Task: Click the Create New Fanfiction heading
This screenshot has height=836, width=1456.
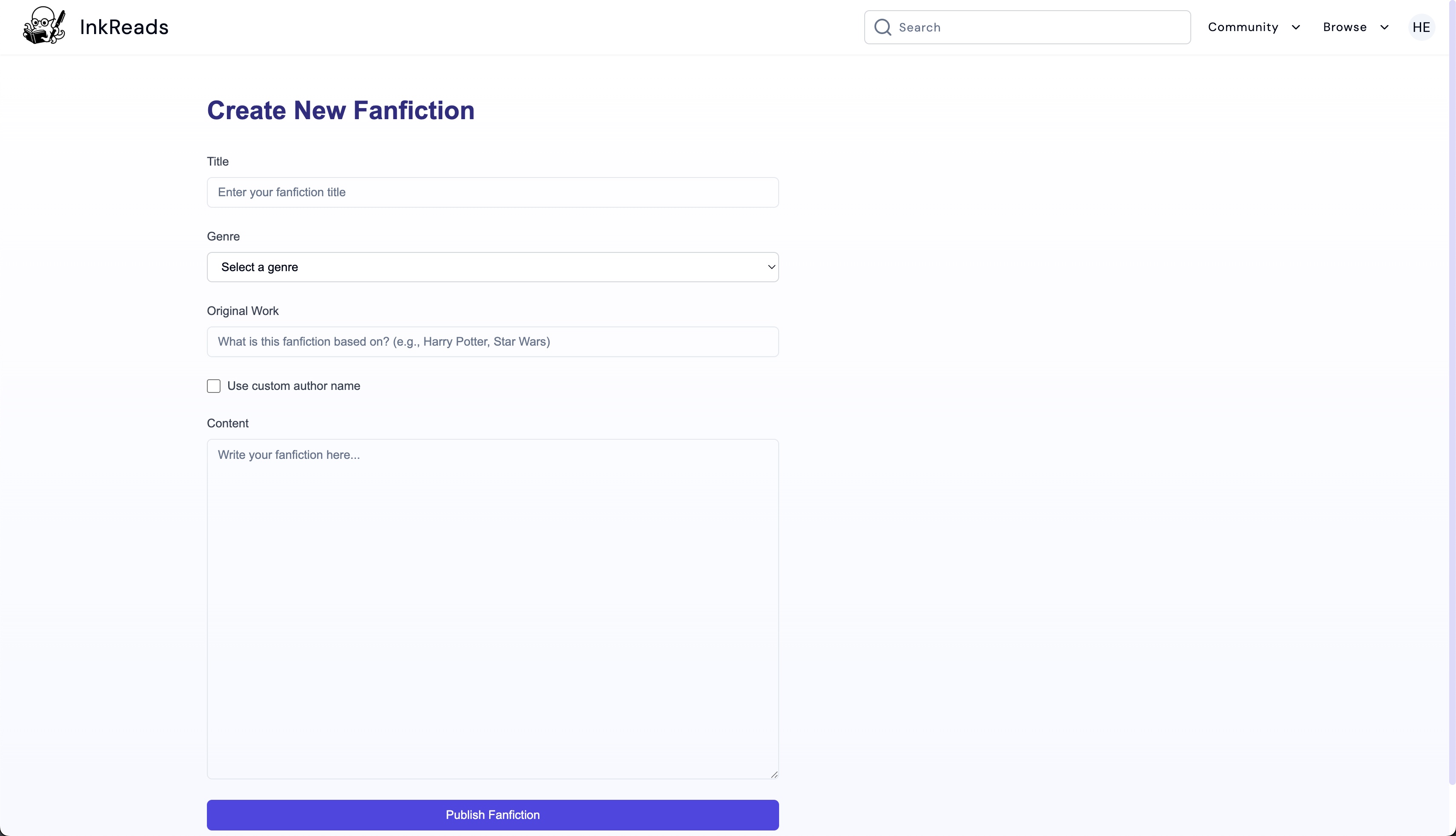Action: 341,110
